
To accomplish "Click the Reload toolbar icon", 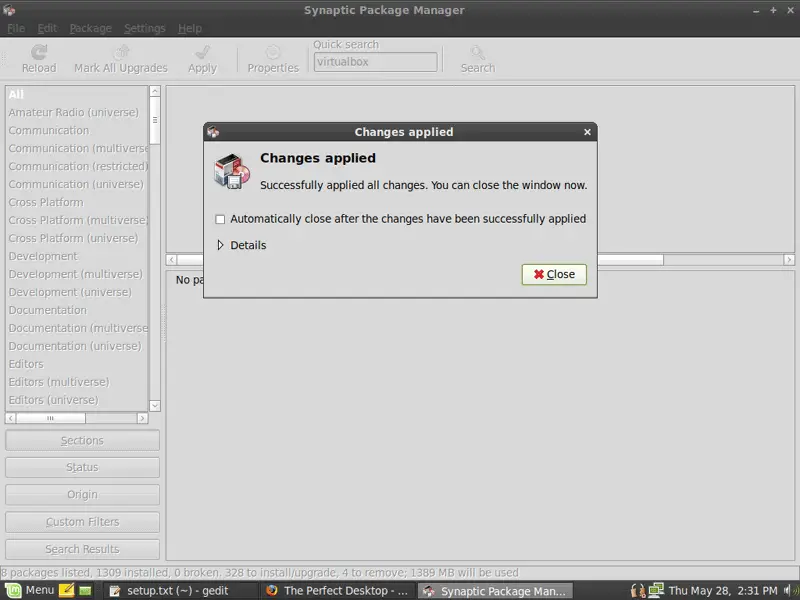I will click(x=39, y=52).
